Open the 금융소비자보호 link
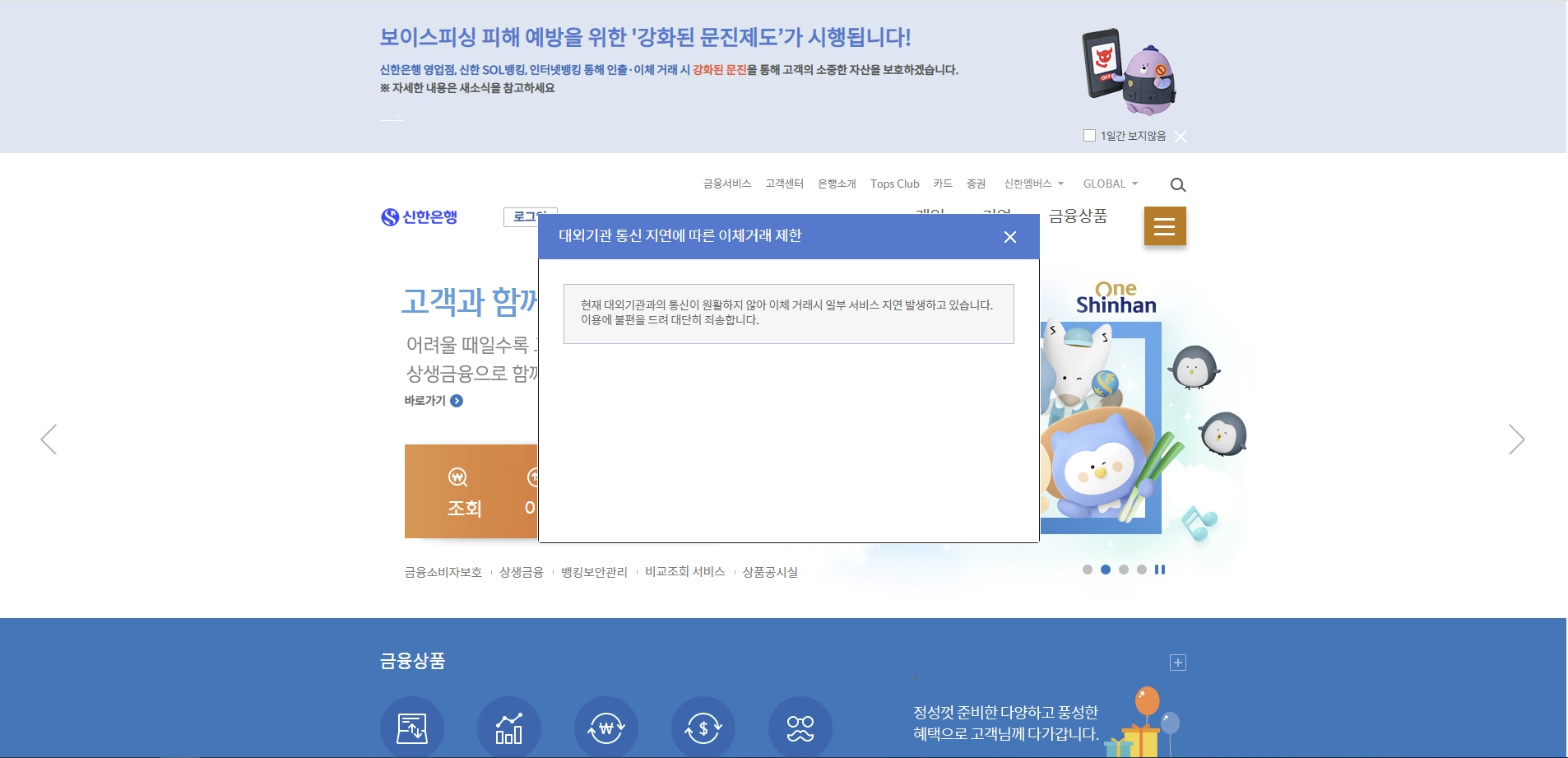This screenshot has height=758, width=1568. (x=443, y=572)
